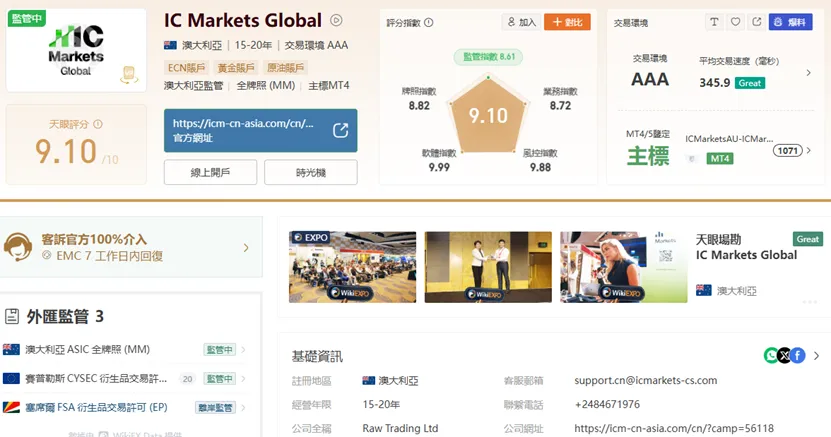Click the T text icon
This screenshot has height=437, width=831.
(x=714, y=22)
